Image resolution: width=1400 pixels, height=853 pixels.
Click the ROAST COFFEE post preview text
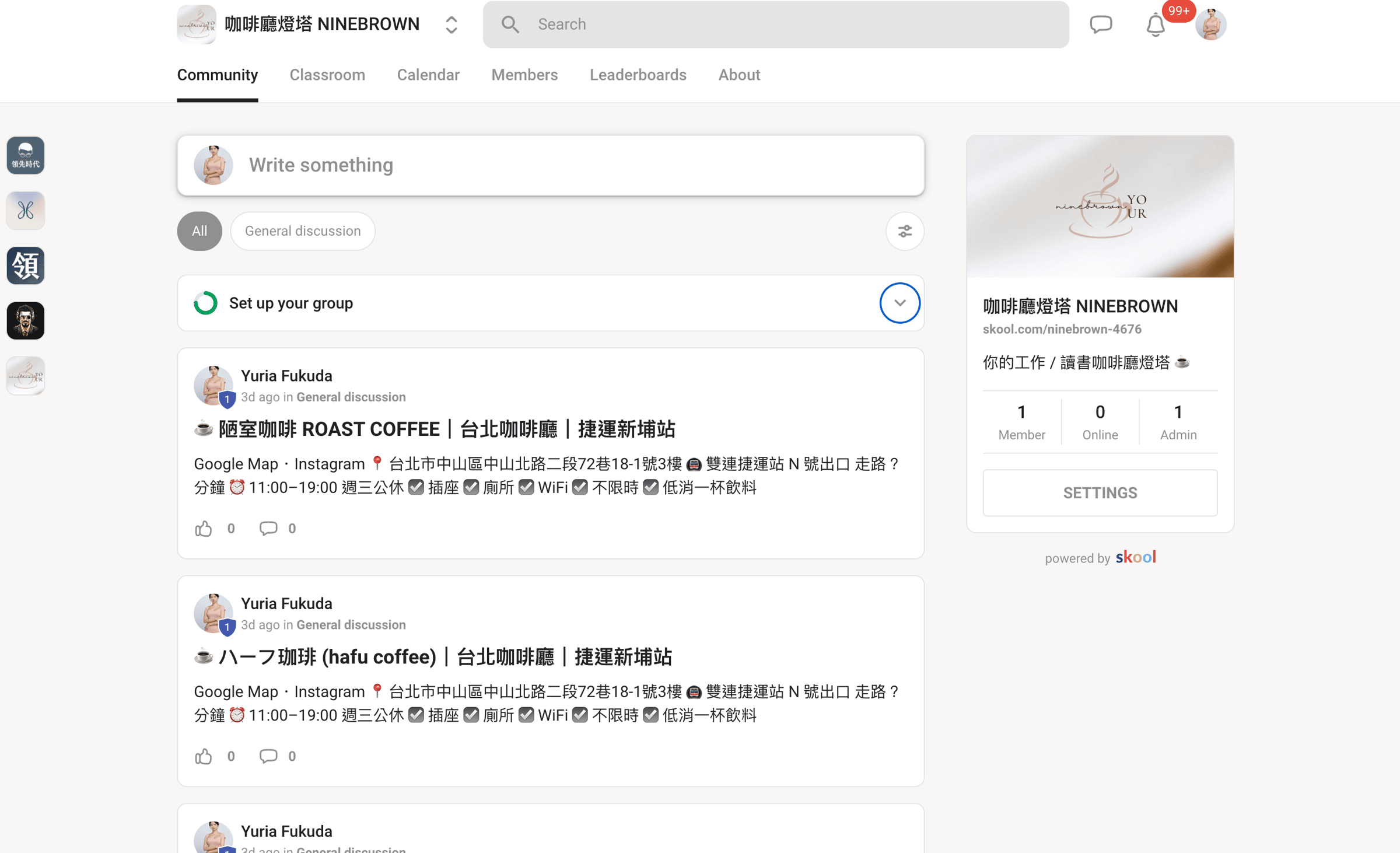547,476
